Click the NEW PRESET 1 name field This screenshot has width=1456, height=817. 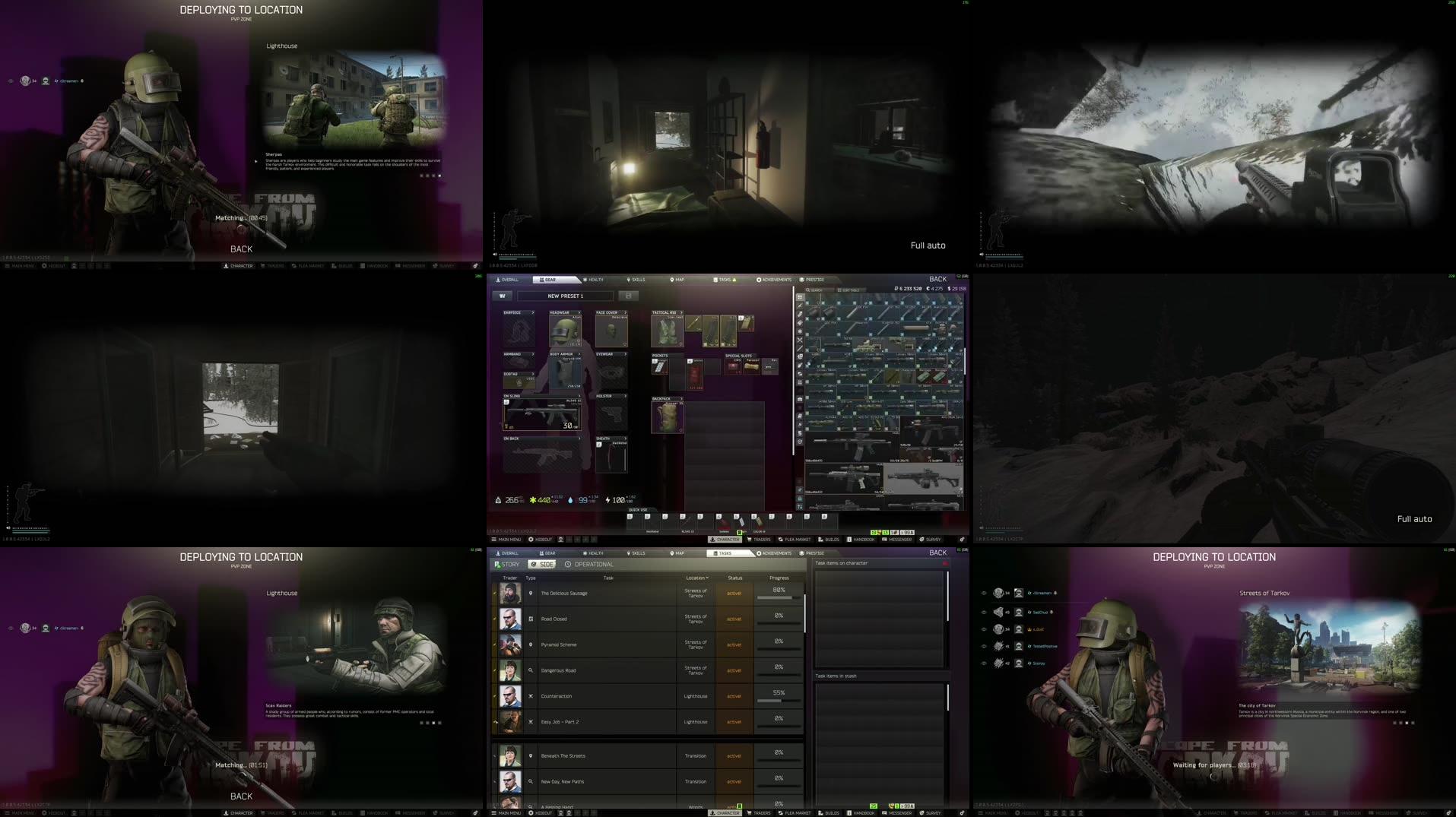pyautogui.click(x=564, y=296)
